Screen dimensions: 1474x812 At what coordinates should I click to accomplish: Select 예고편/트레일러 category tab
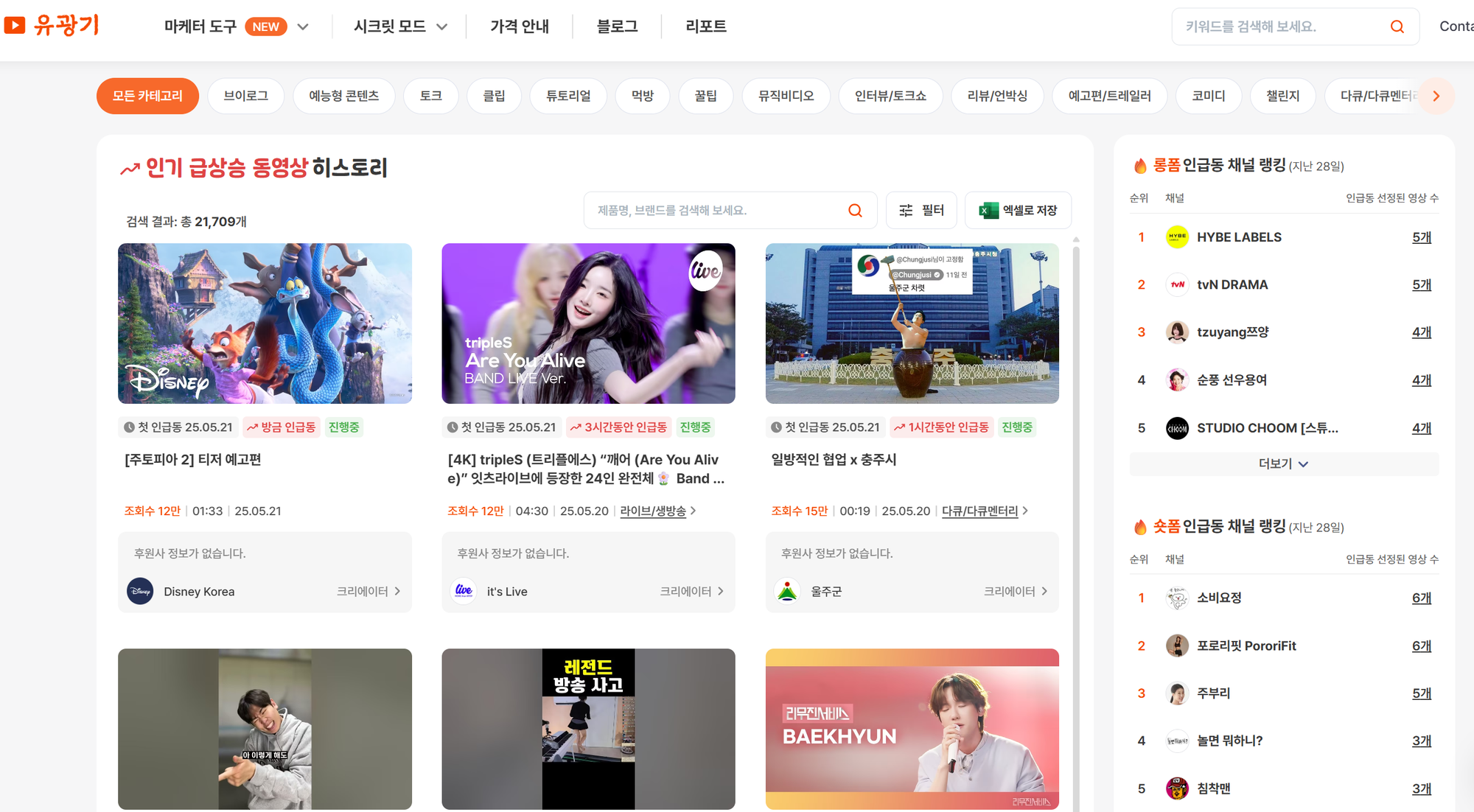click(1110, 96)
